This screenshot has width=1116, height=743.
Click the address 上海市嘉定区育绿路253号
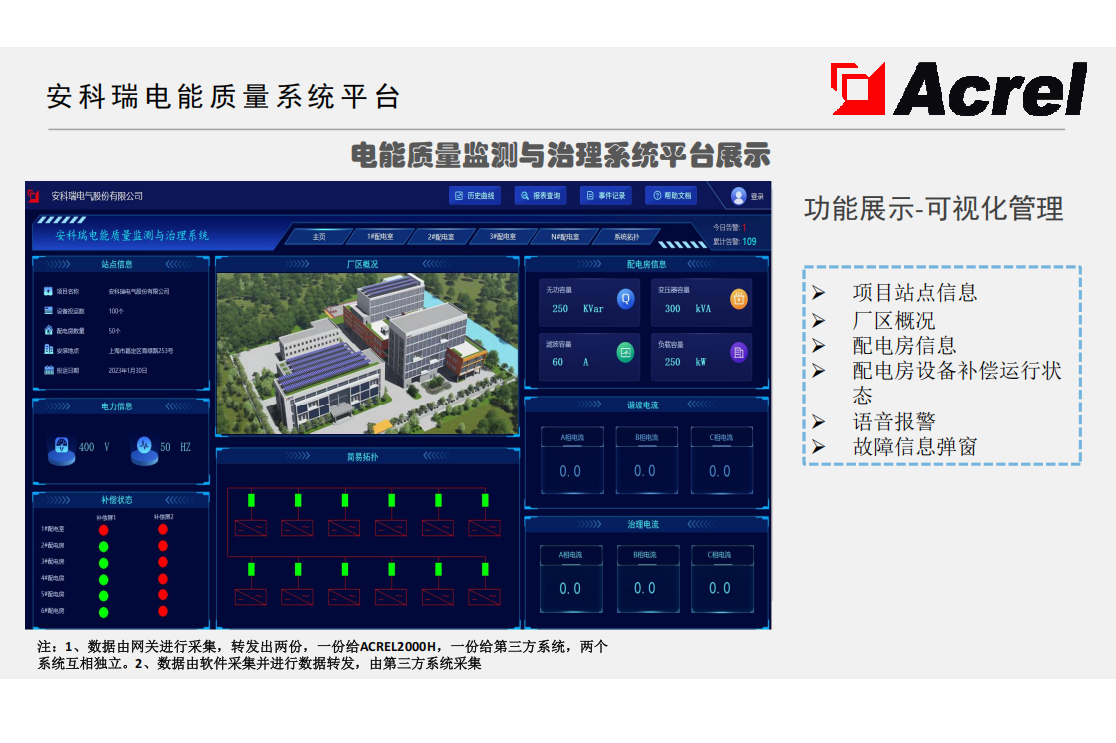141,351
